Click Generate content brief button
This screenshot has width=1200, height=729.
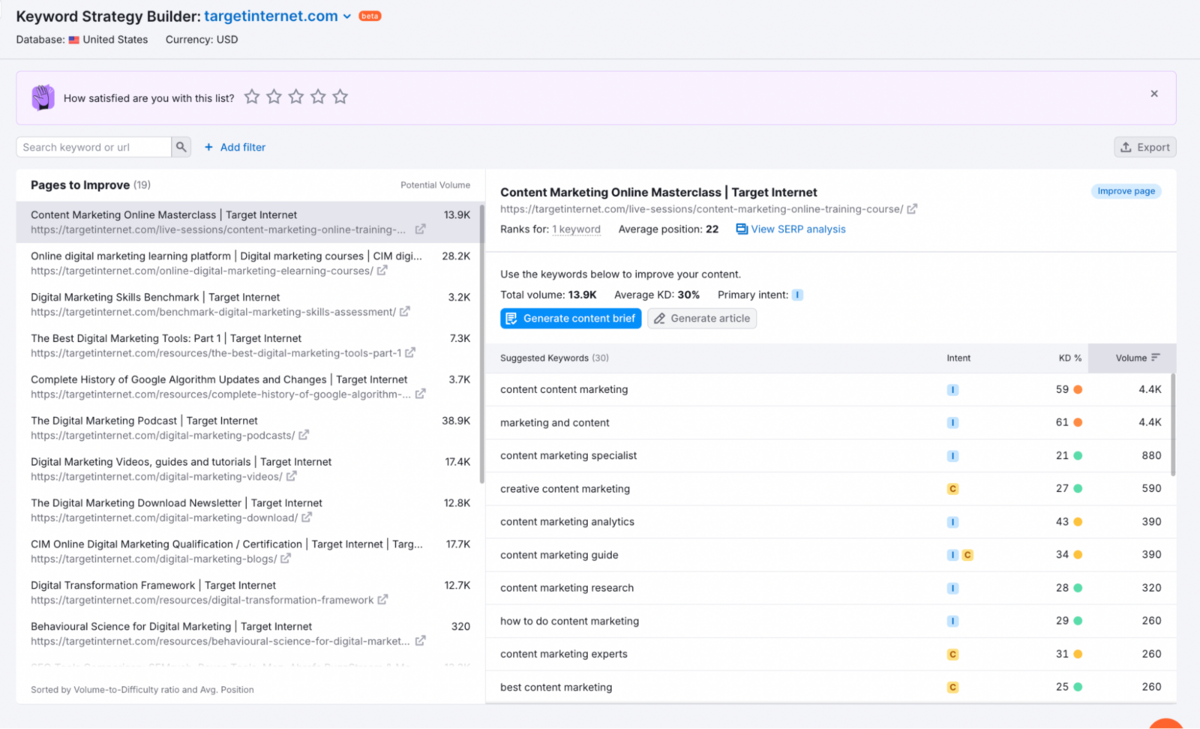coord(571,318)
